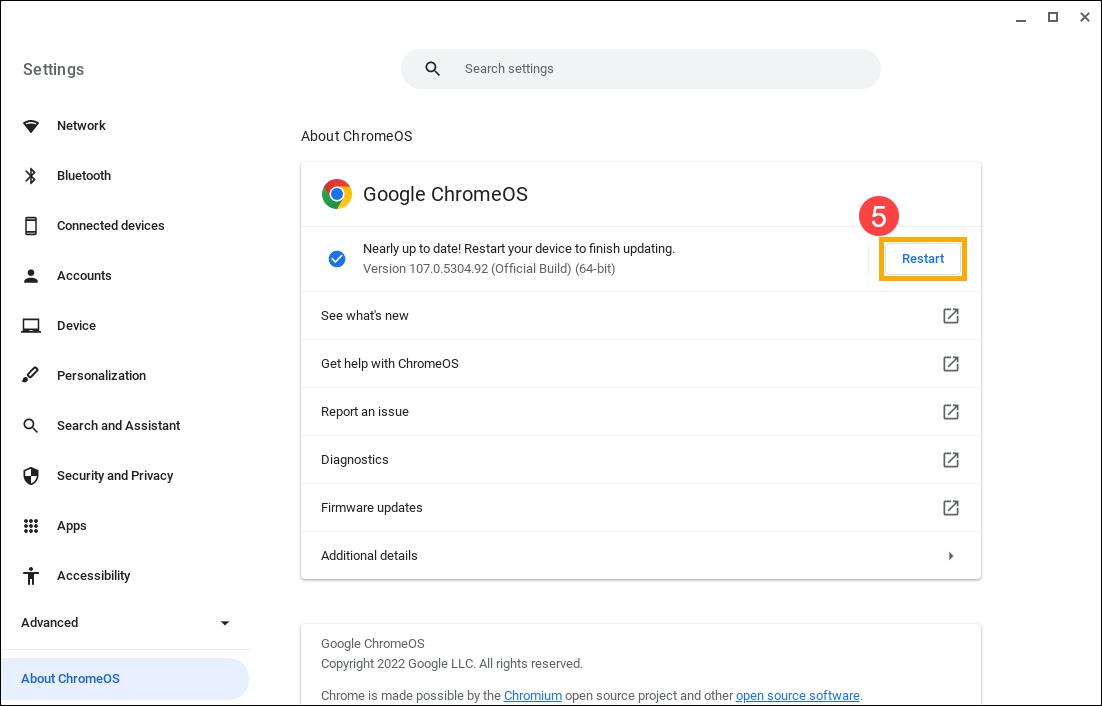Maximize the Settings window
This screenshot has width=1102, height=706.
tap(1053, 18)
